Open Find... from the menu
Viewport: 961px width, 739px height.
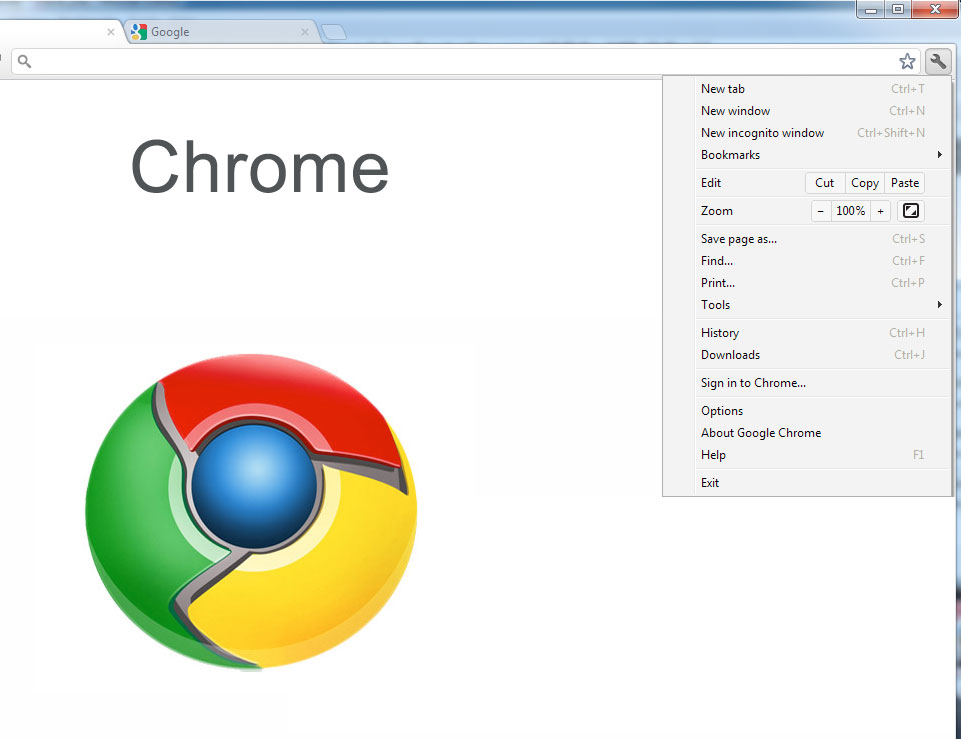[813, 261]
